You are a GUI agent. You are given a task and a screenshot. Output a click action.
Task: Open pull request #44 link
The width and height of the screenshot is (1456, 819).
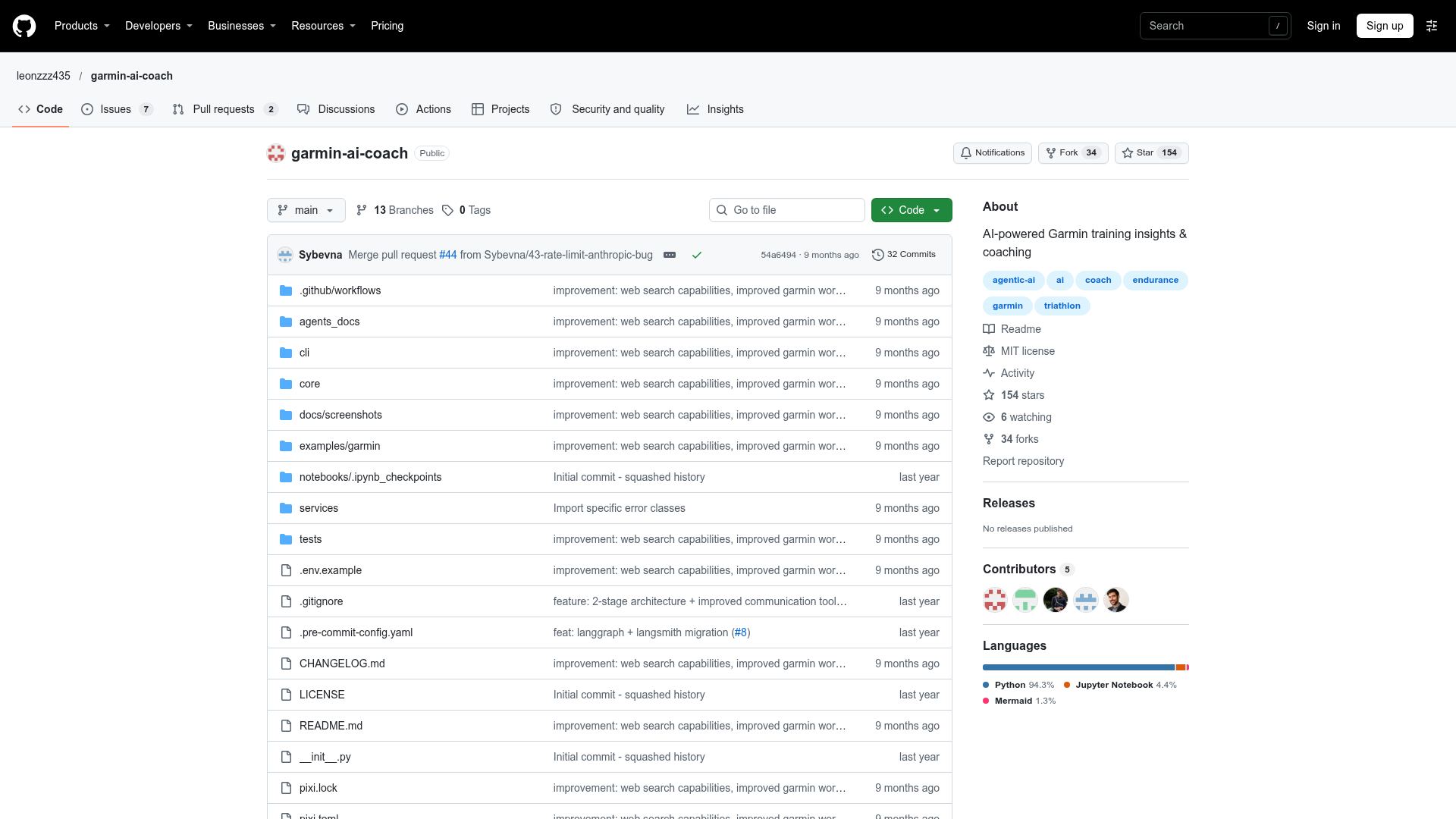click(x=448, y=255)
